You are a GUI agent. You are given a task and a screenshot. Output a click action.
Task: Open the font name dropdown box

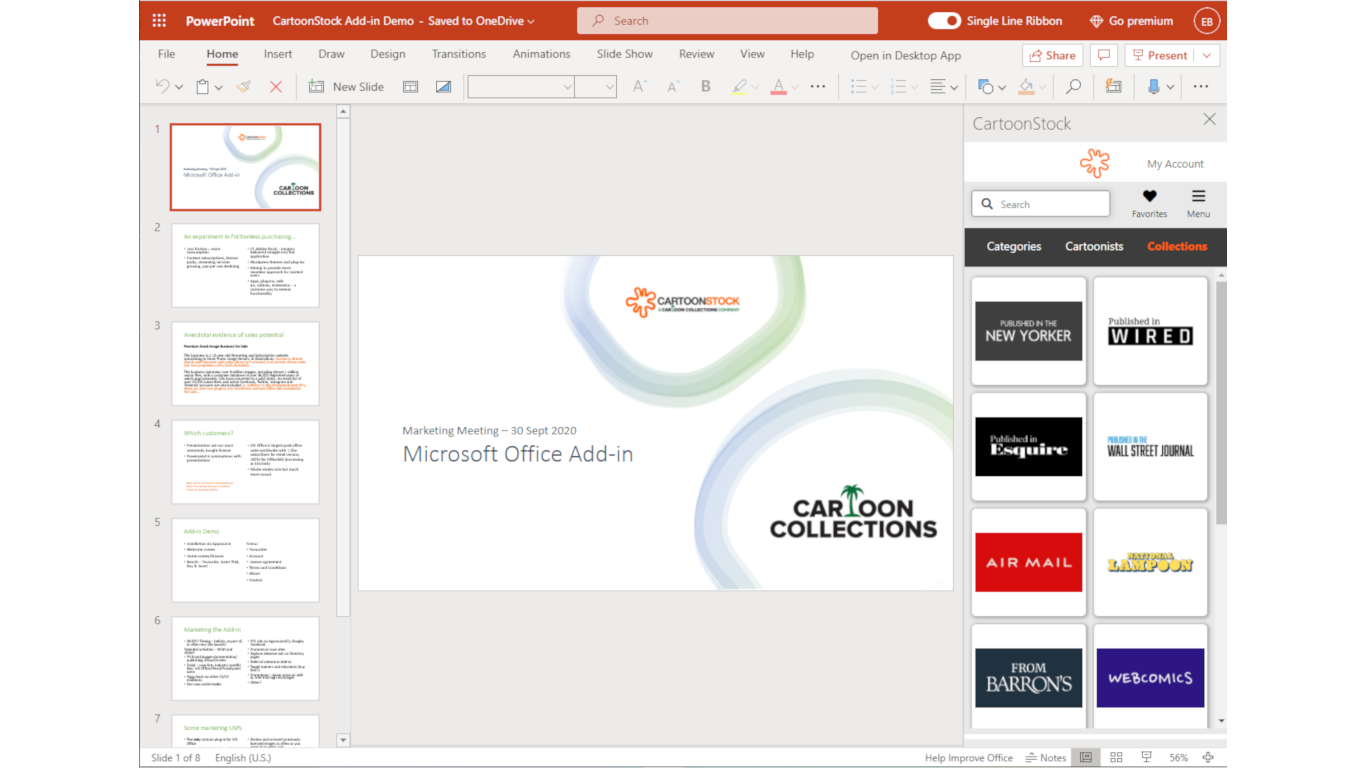(x=521, y=87)
